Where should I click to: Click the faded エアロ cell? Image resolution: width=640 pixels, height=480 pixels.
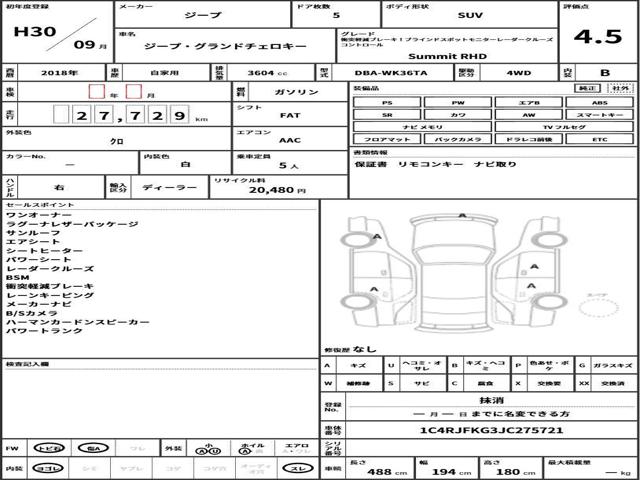(297, 448)
